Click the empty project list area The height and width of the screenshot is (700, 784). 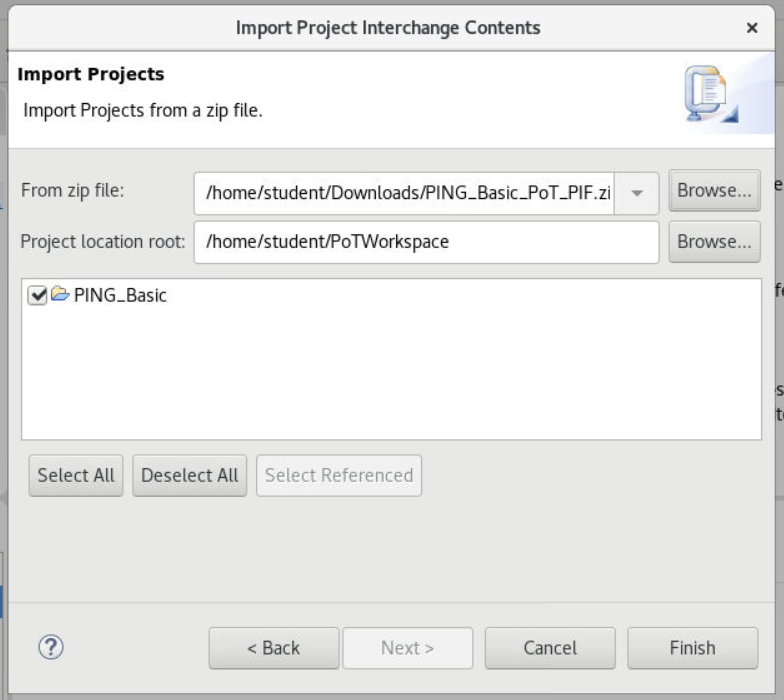(390, 380)
